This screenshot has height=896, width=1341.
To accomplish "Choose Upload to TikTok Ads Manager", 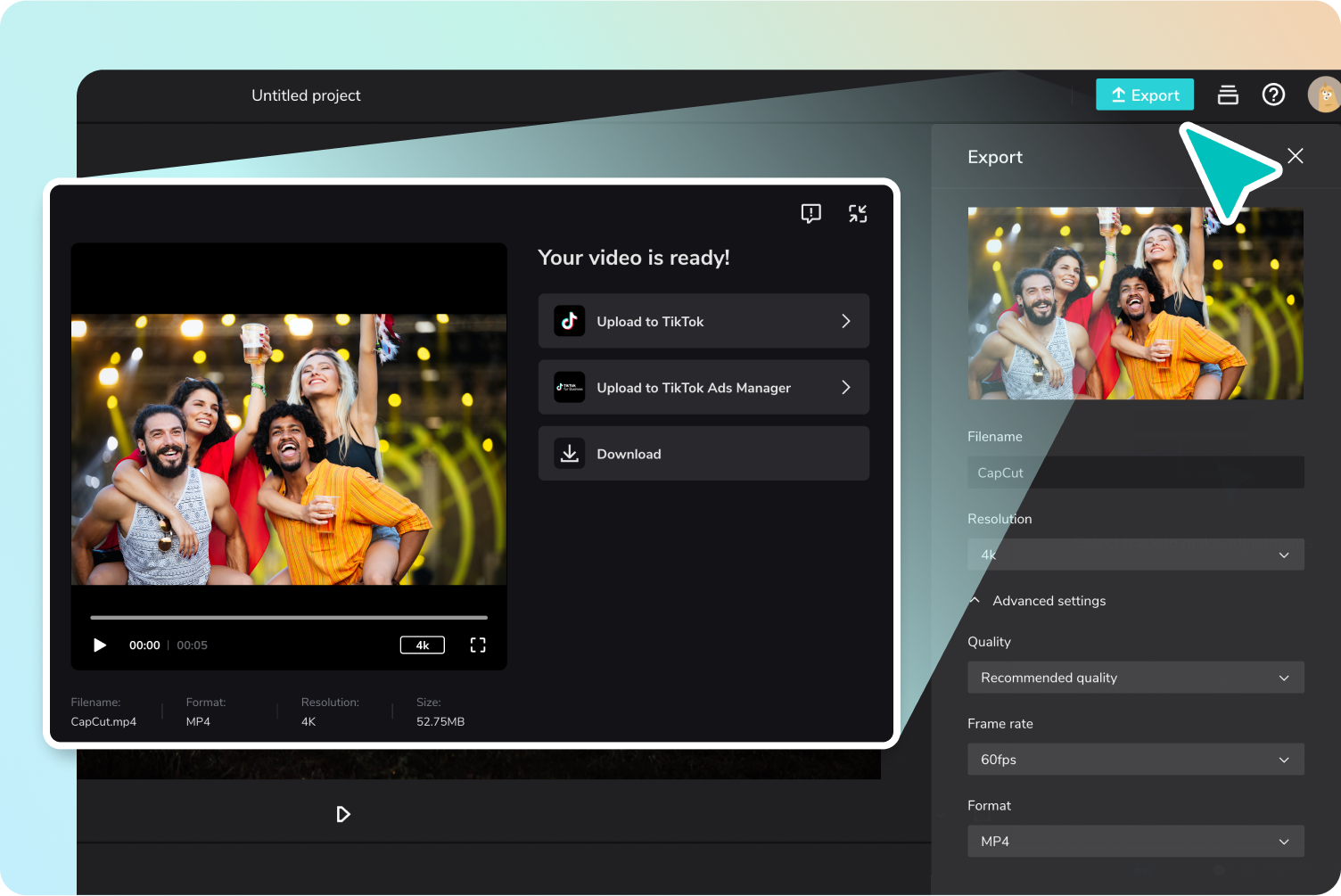I will coord(703,387).
